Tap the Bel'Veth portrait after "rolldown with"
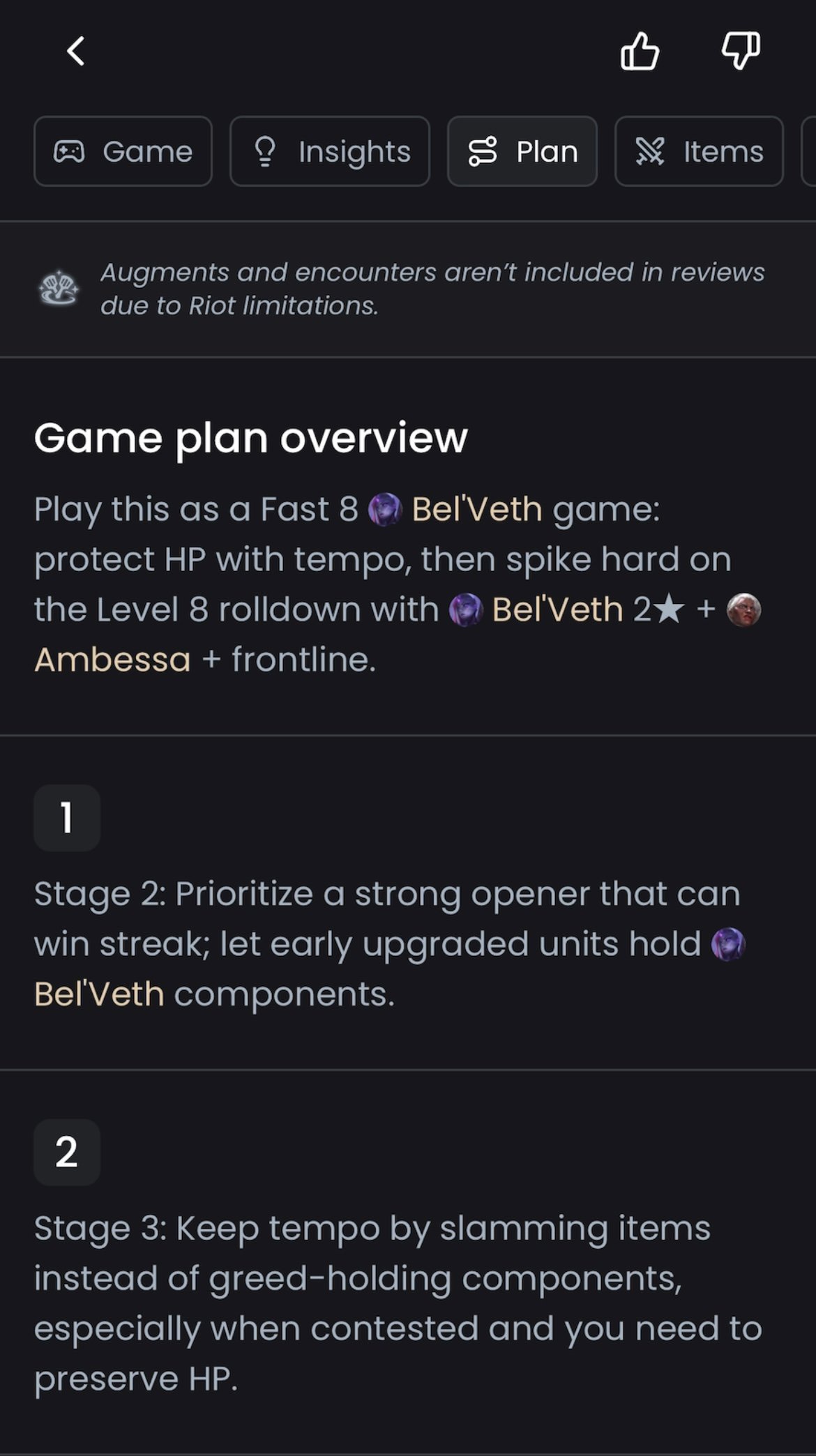The width and height of the screenshot is (816, 1456). (x=466, y=610)
